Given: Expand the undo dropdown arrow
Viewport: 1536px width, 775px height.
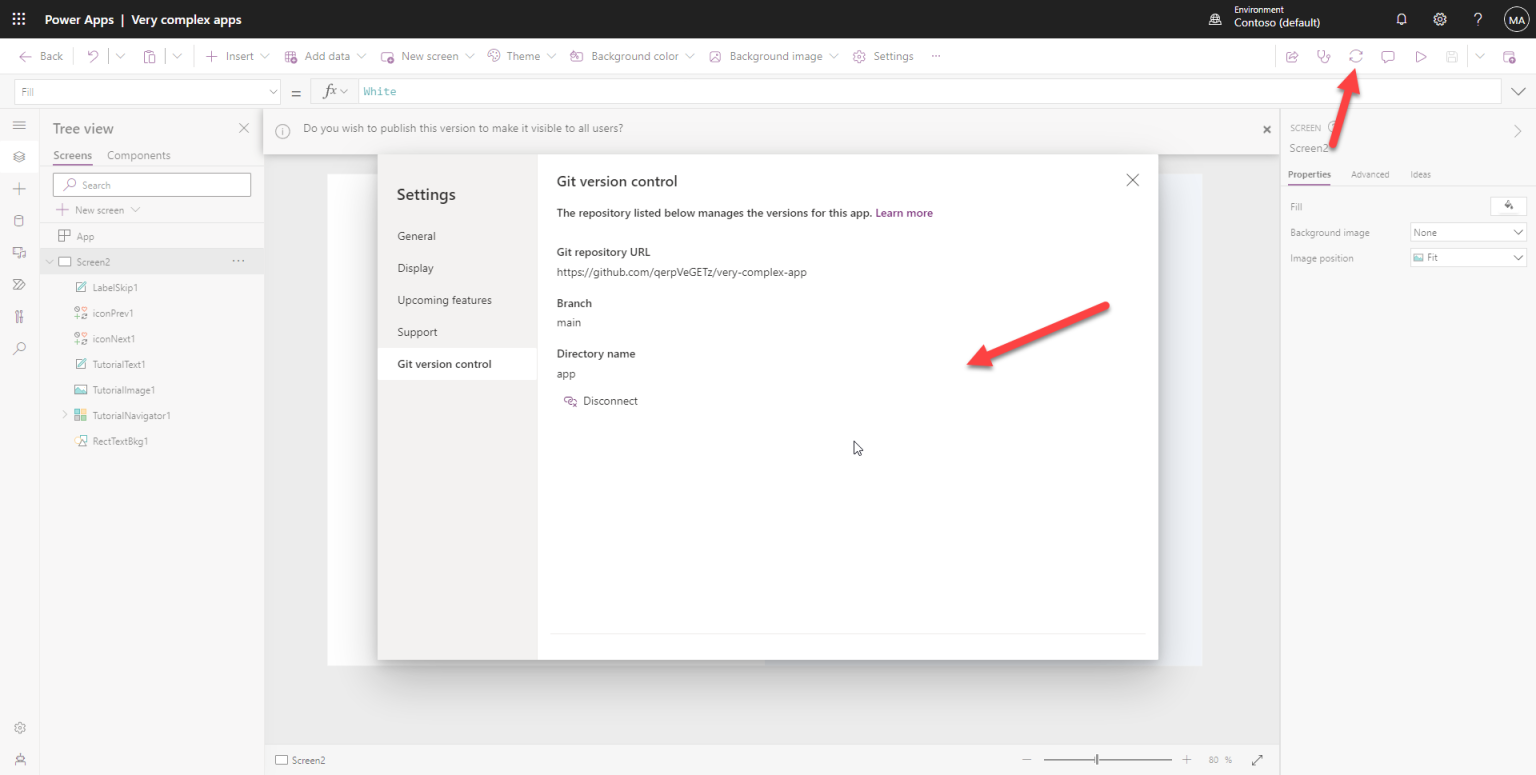Looking at the screenshot, I should (x=120, y=56).
